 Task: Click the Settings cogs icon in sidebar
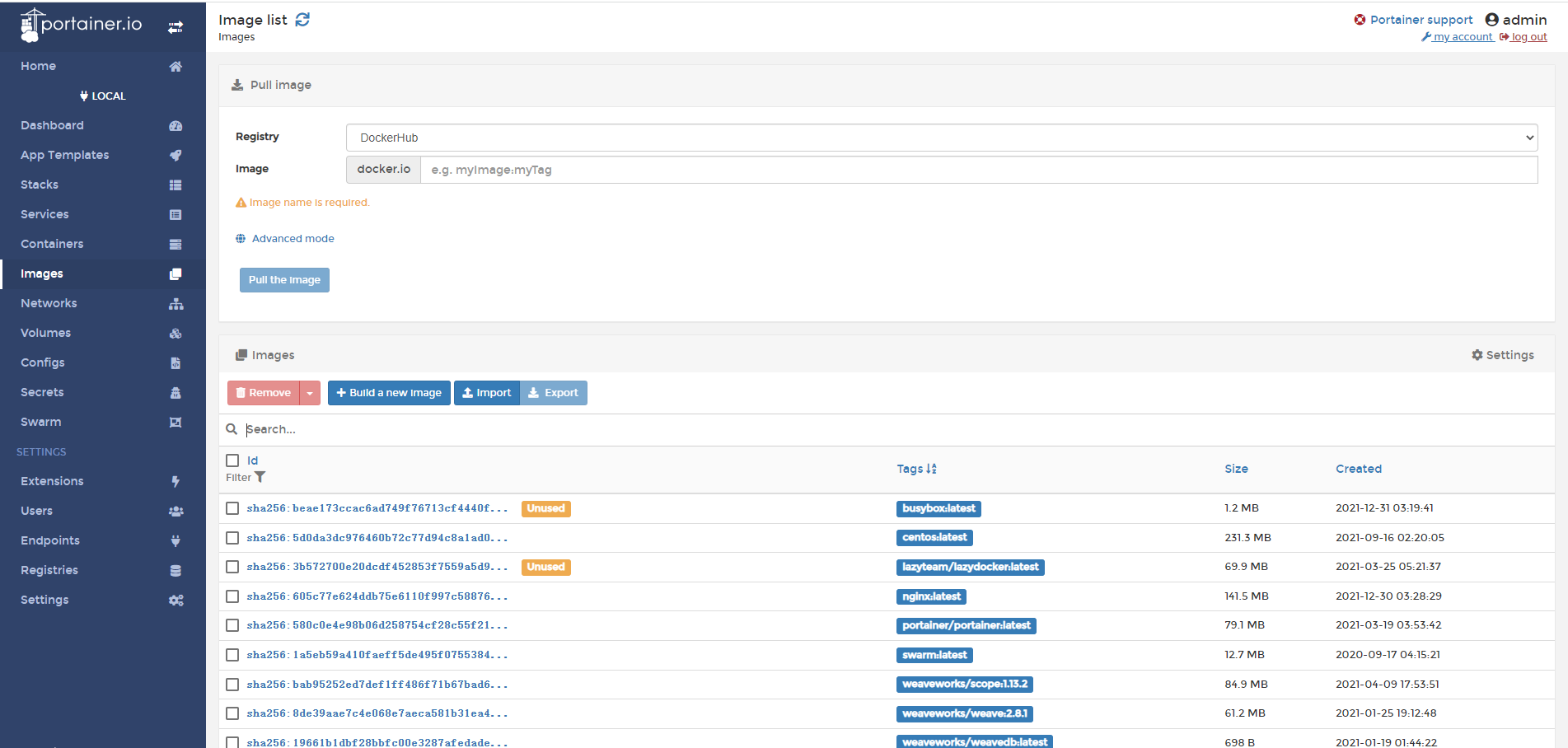tap(176, 601)
